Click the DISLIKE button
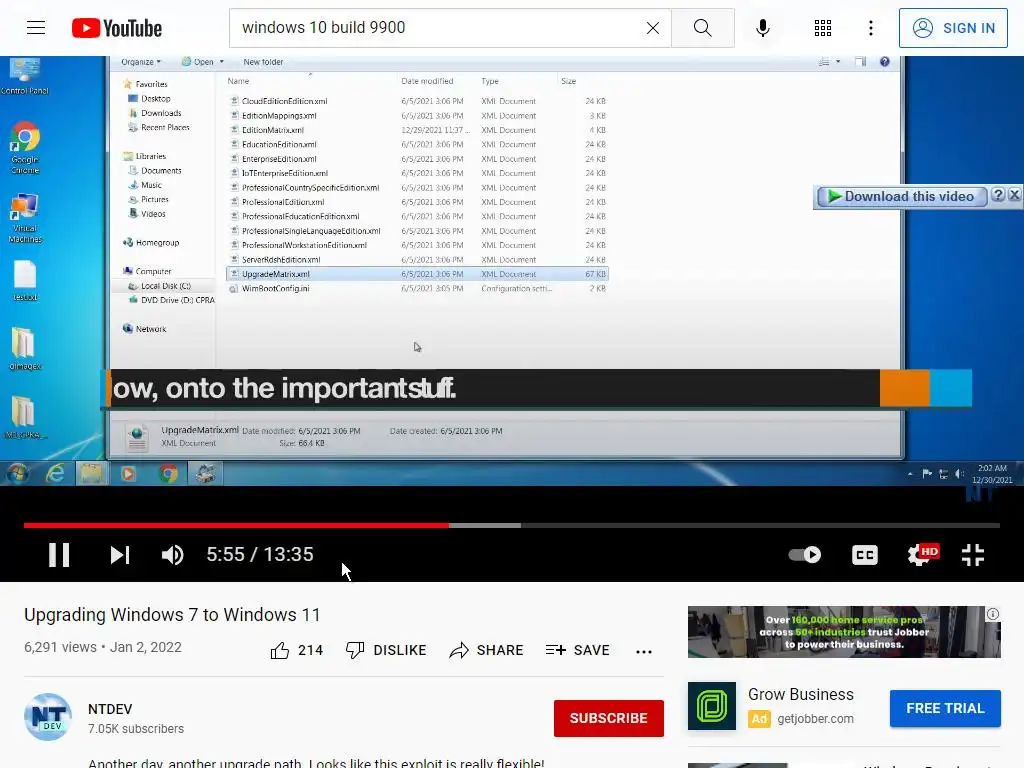Screen dimensions: 1024x768 (386, 650)
